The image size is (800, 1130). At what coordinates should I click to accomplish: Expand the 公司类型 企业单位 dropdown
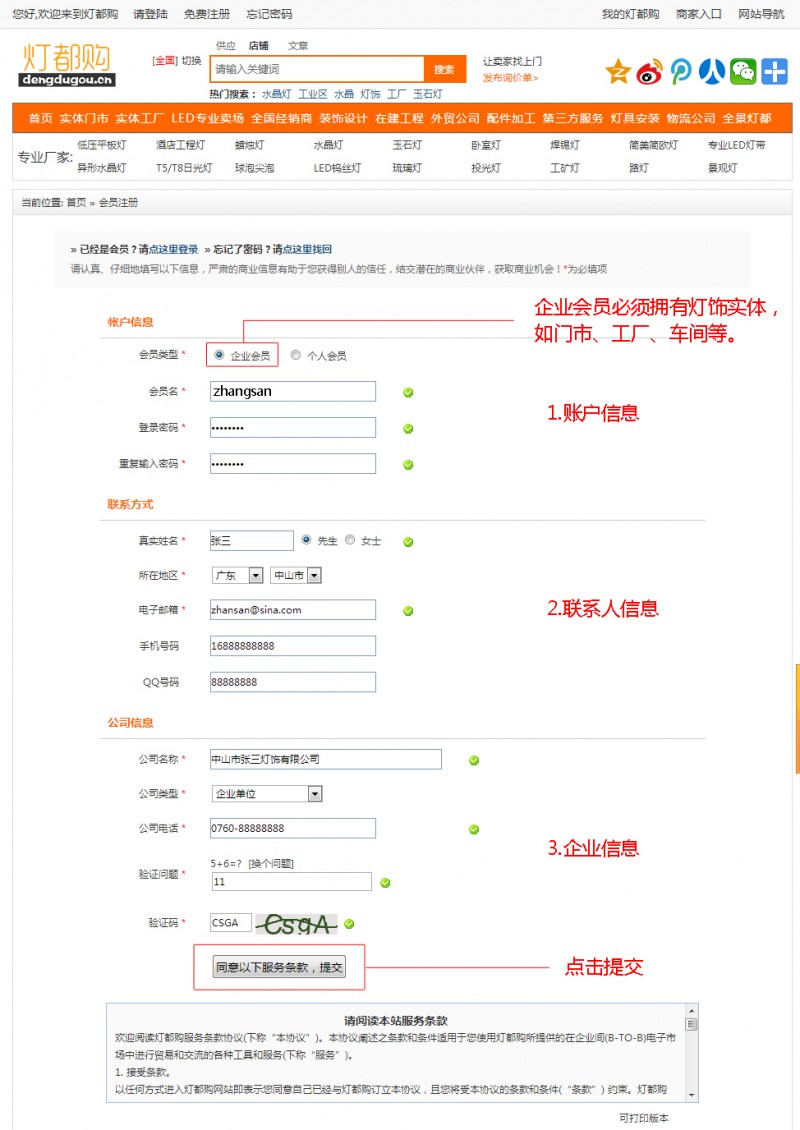coord(267,793)
